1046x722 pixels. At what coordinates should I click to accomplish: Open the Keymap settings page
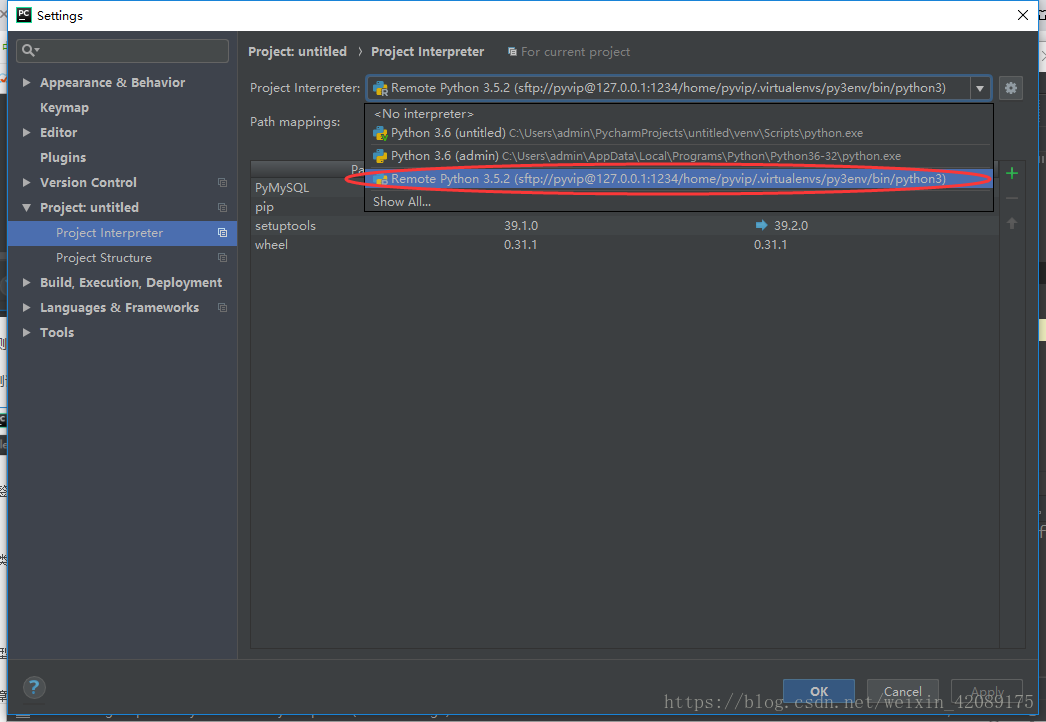[64, 107]
